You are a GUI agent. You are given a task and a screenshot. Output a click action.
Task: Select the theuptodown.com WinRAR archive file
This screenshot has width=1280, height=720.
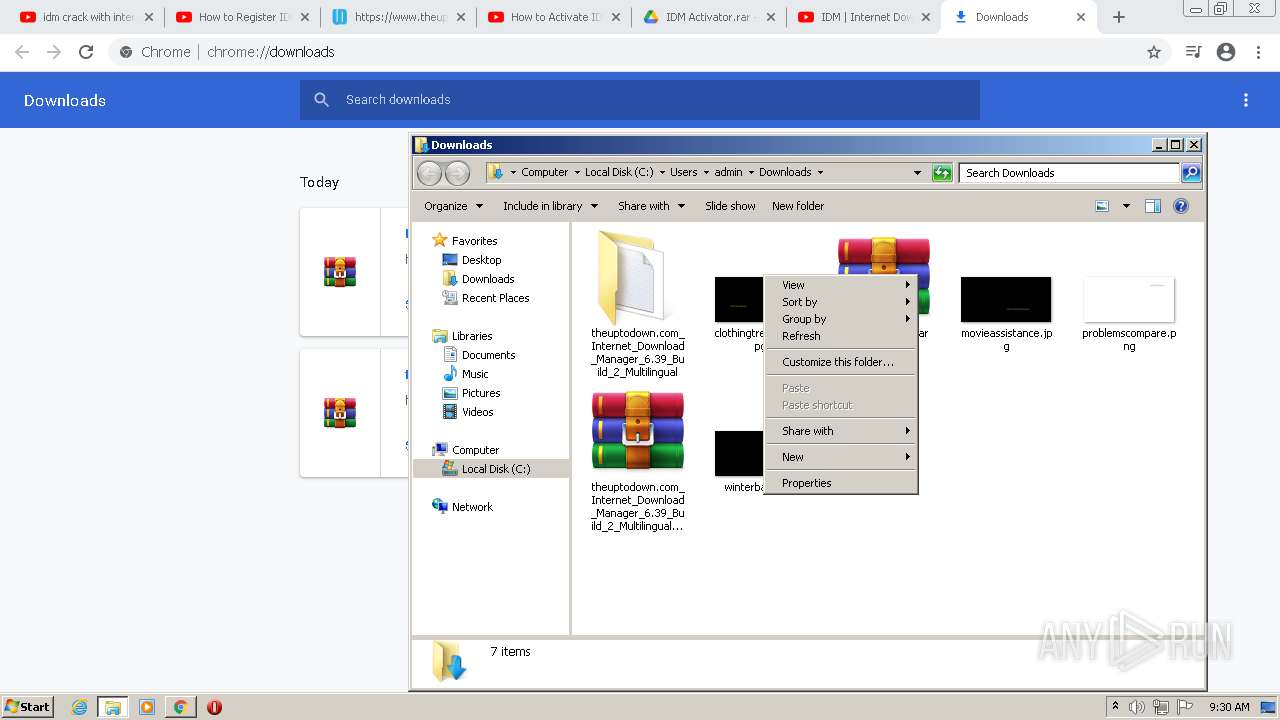(638, 460)
